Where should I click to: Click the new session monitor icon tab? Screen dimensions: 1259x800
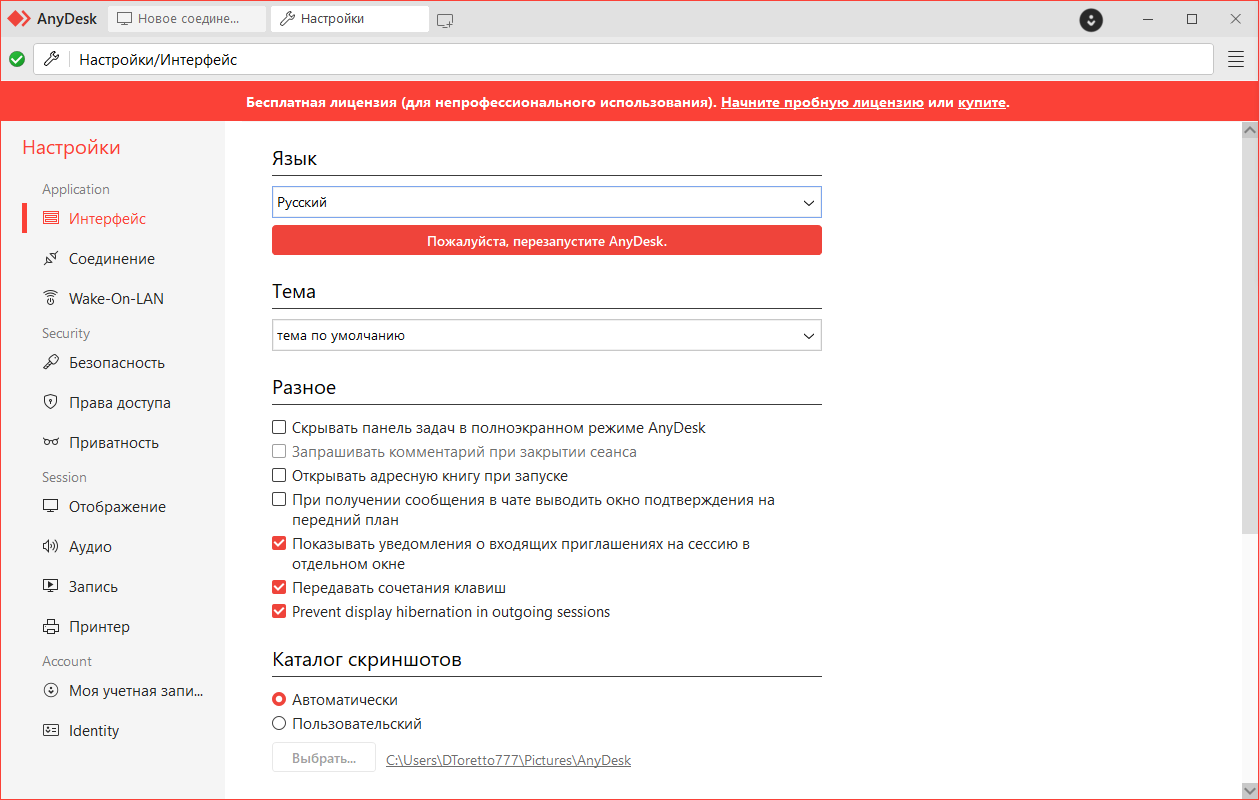click(446, 19)
